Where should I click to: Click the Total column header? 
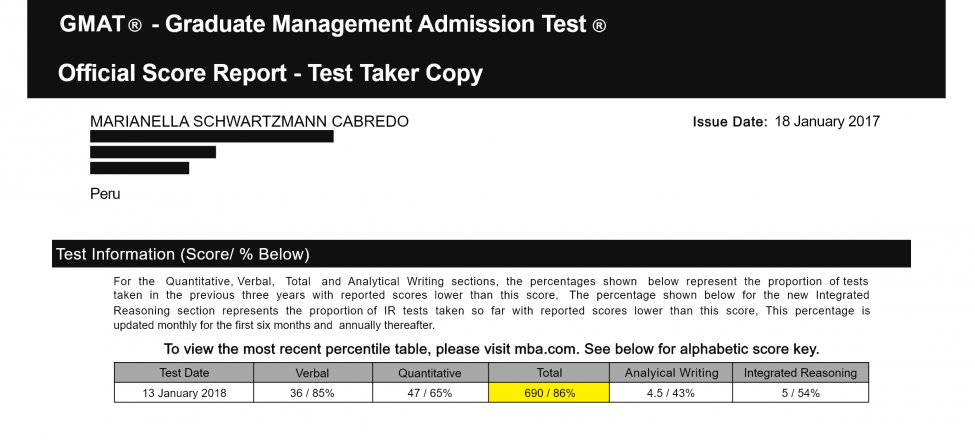548,373
